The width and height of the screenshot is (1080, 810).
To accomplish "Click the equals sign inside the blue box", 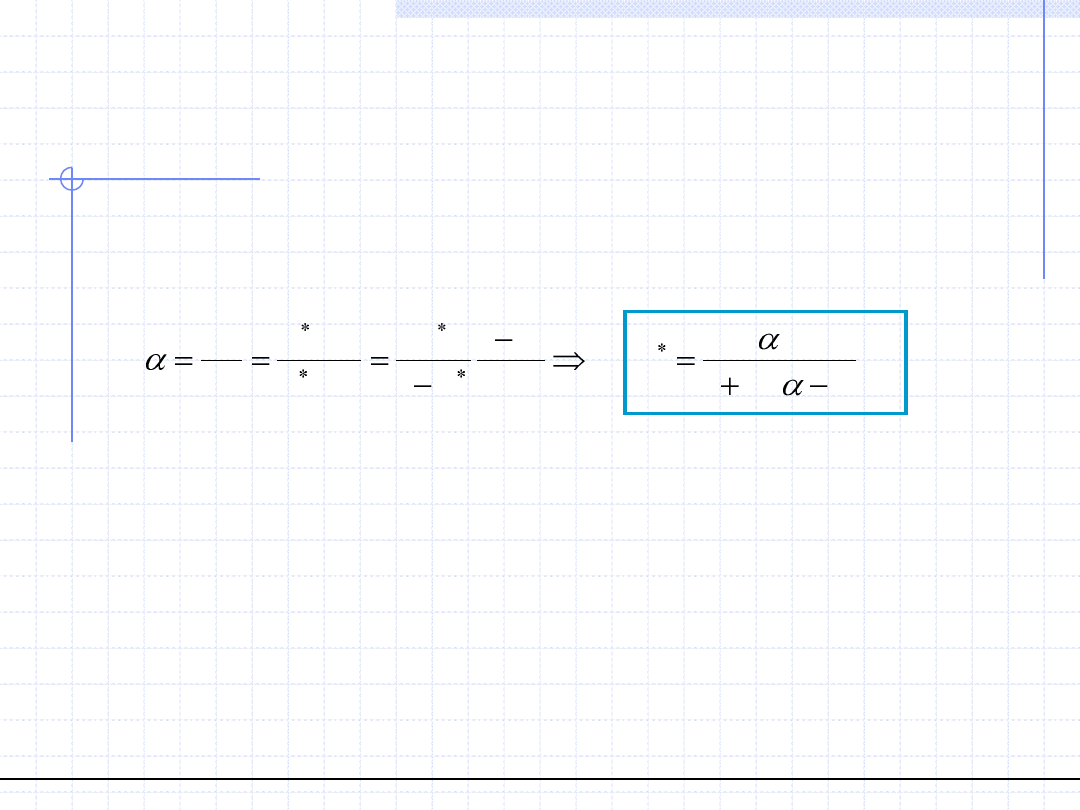I will click(x=686, y=361).
